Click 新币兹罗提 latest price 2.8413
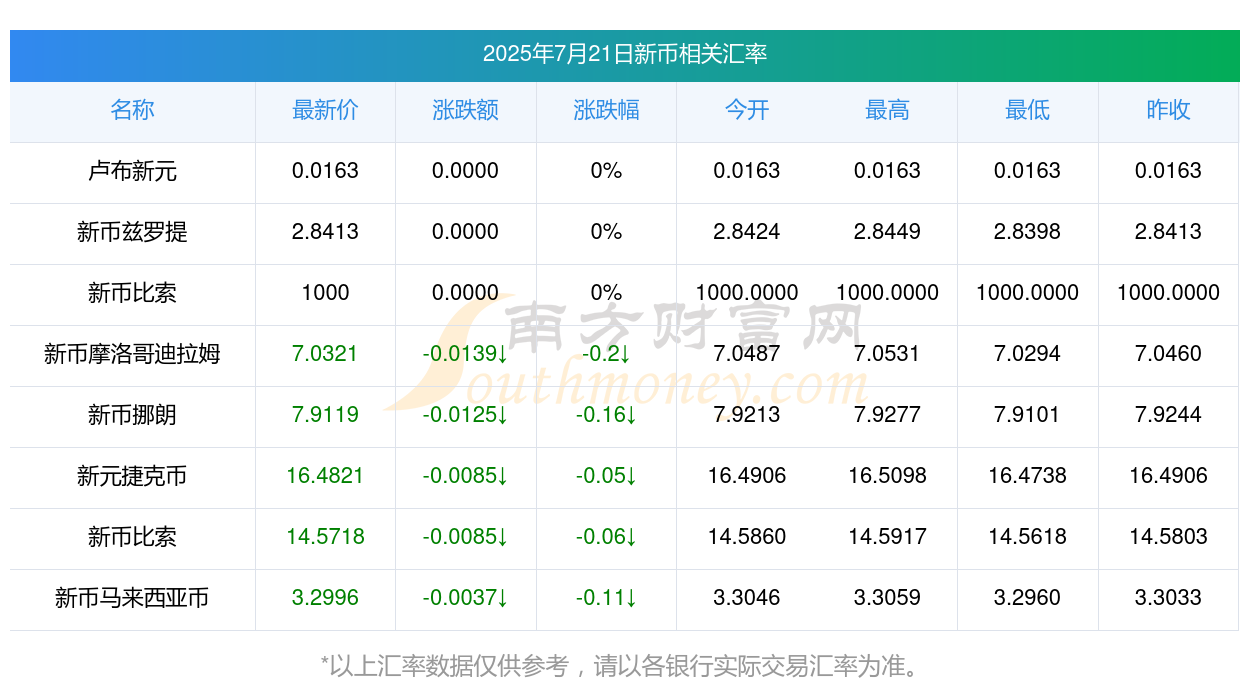Viewport: 1250px width, 698px height. [x=325, y=232]
